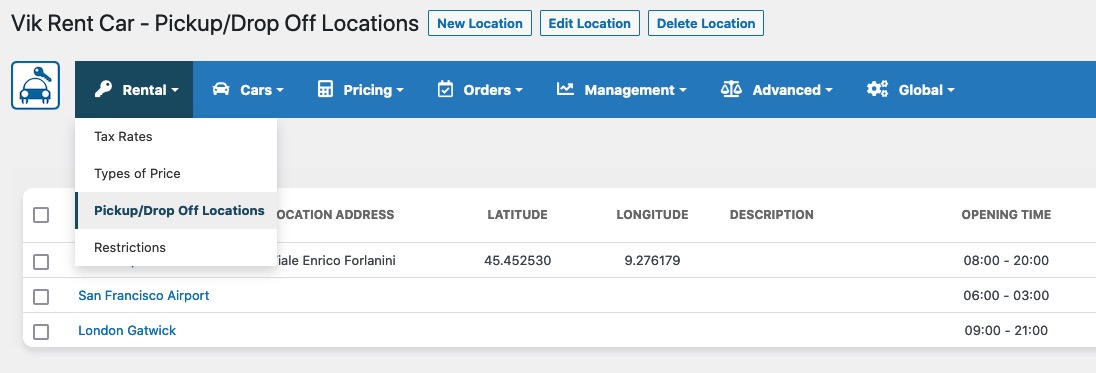Select Types of Price menu entry

(176, 174)
